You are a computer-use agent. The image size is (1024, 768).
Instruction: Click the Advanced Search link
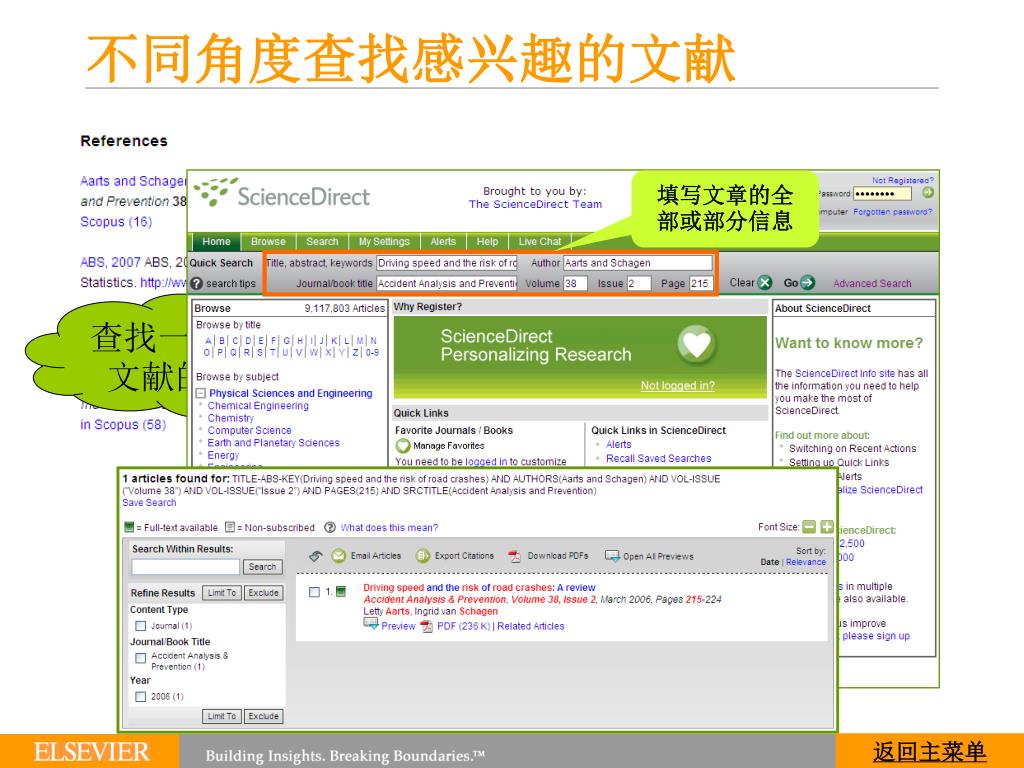tap(872, 283)
